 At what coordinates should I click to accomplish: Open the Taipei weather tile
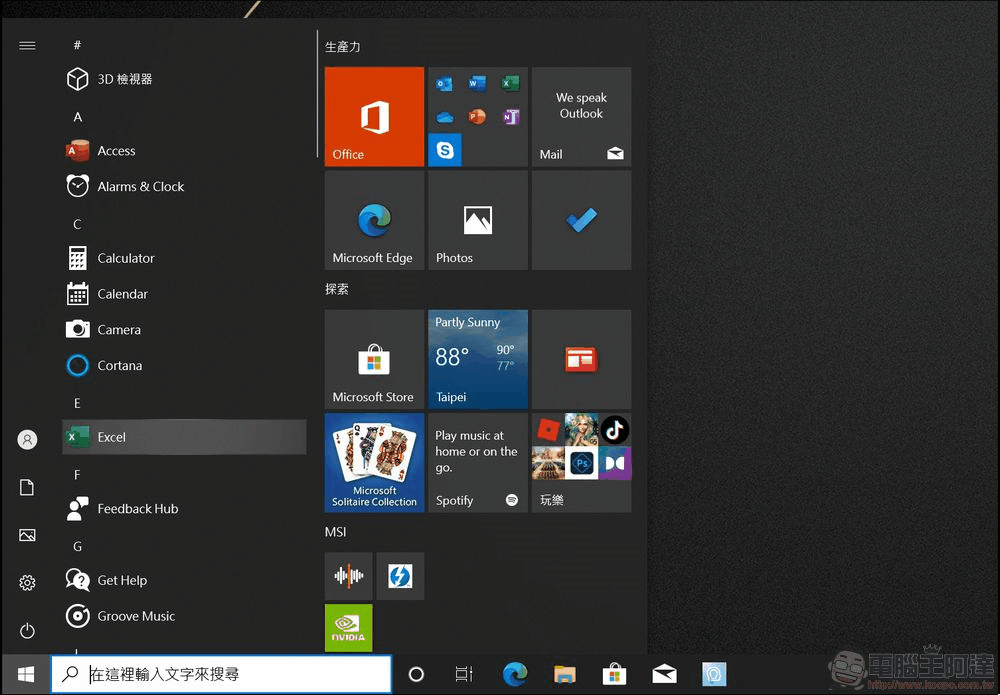click(x=478, y=359)
